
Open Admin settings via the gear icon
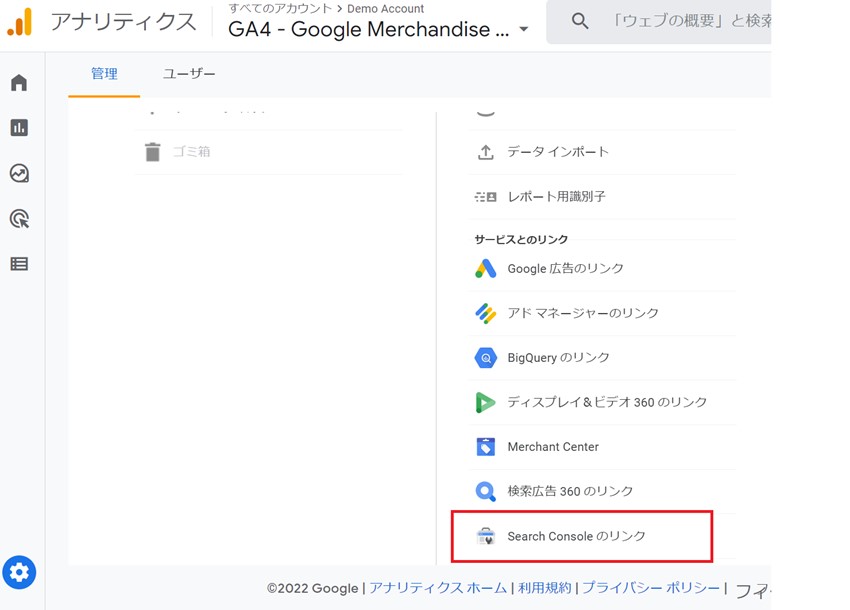tap(19, 572)
